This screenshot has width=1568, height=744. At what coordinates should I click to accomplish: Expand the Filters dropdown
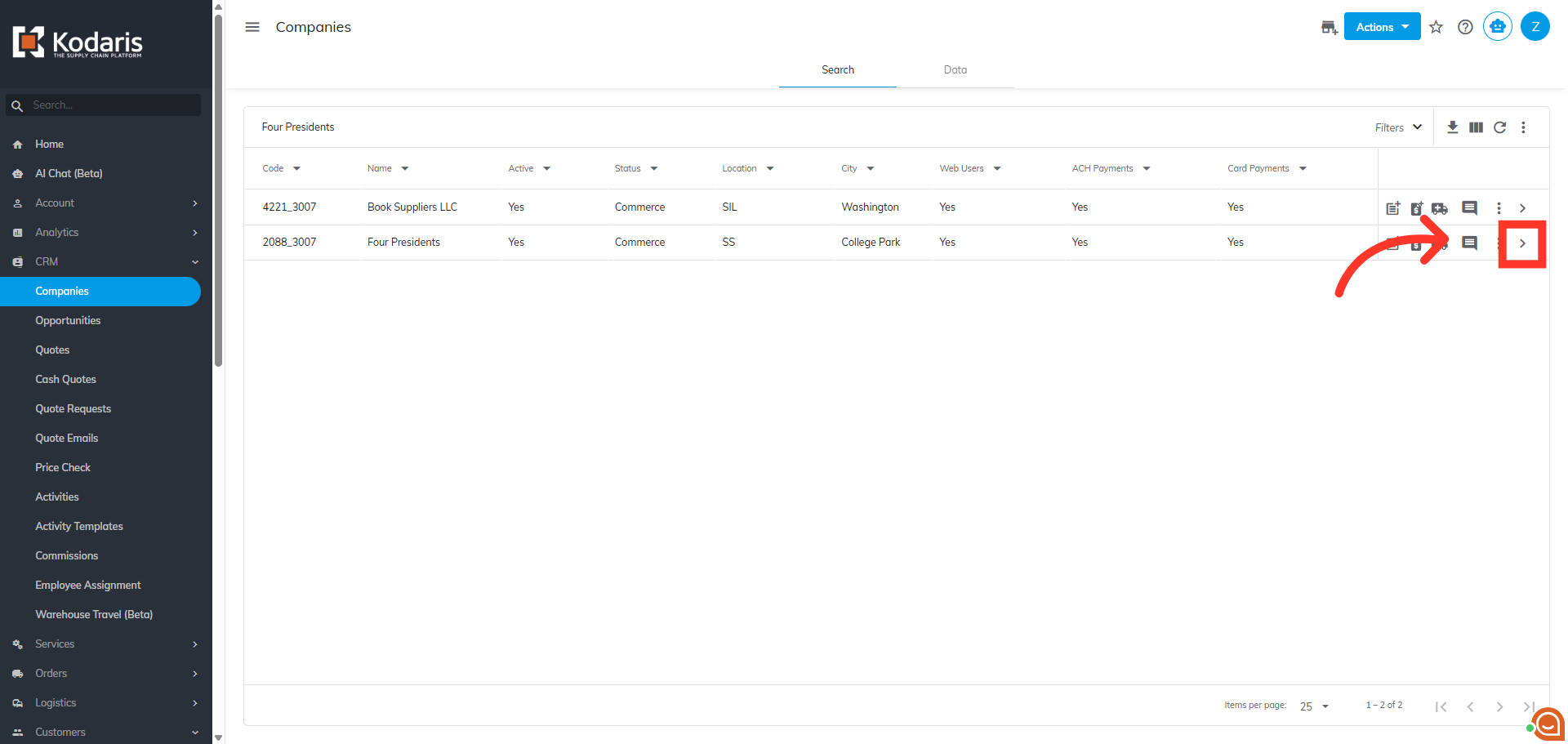1398,127
